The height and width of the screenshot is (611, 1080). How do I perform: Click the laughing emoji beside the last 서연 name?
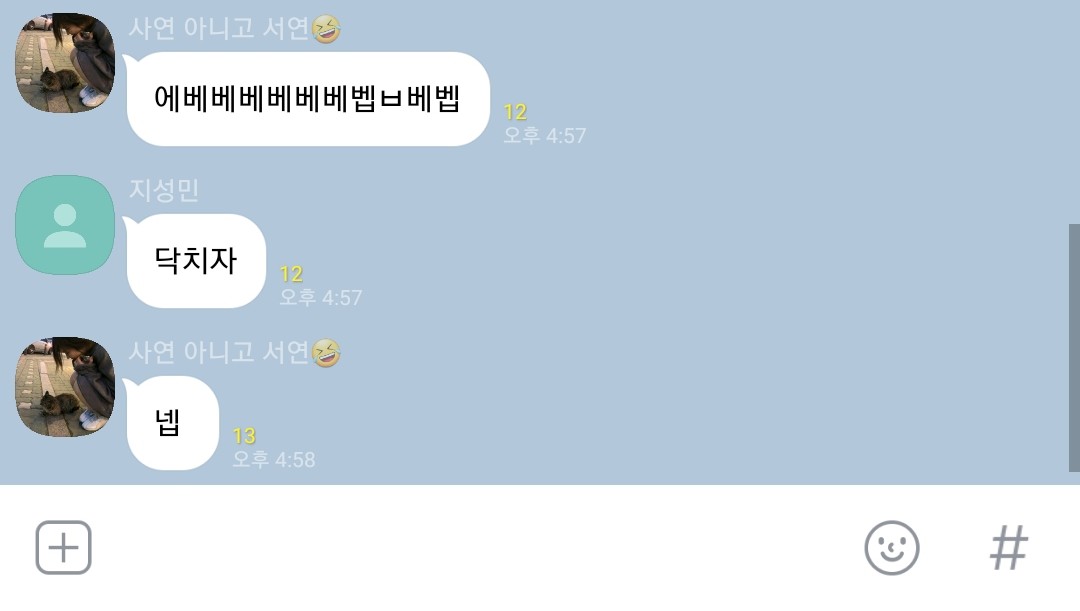pos(326,353)
